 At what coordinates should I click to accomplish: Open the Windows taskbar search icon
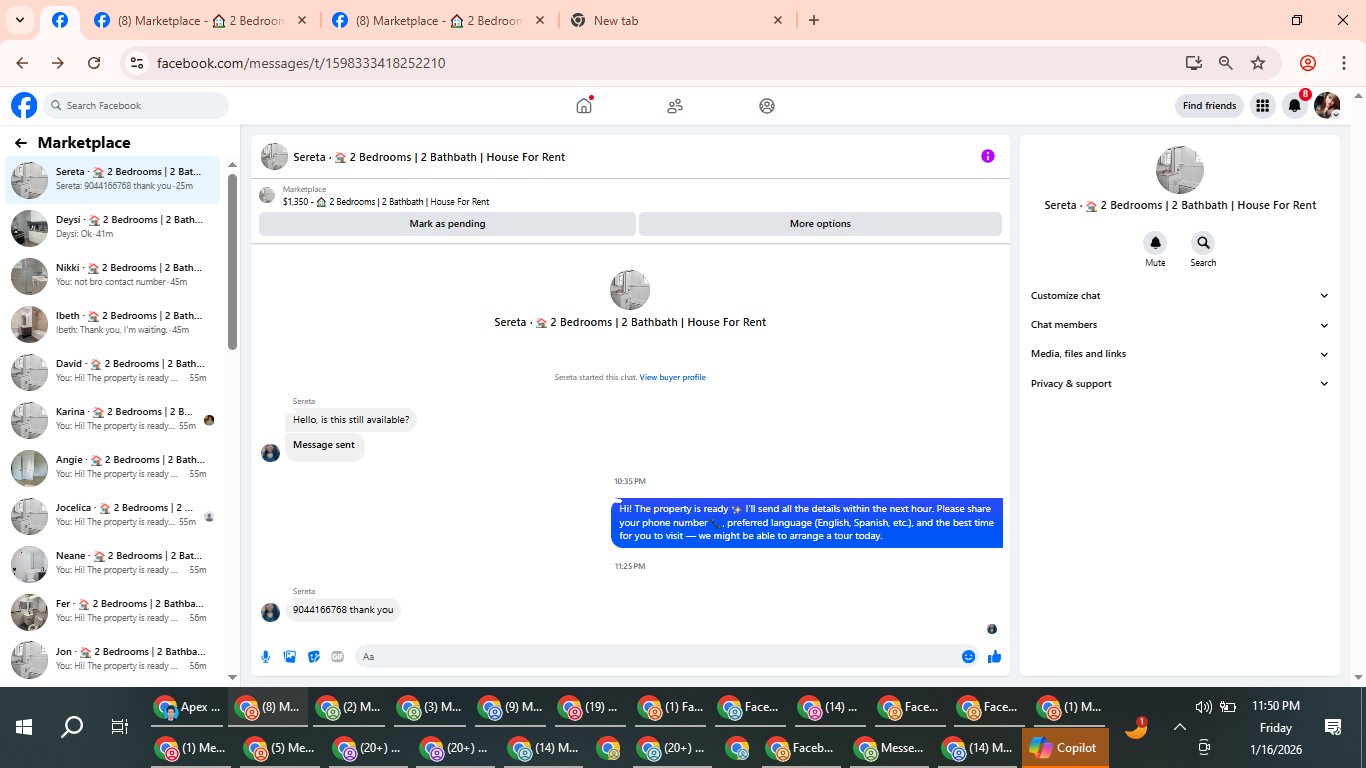72,727
